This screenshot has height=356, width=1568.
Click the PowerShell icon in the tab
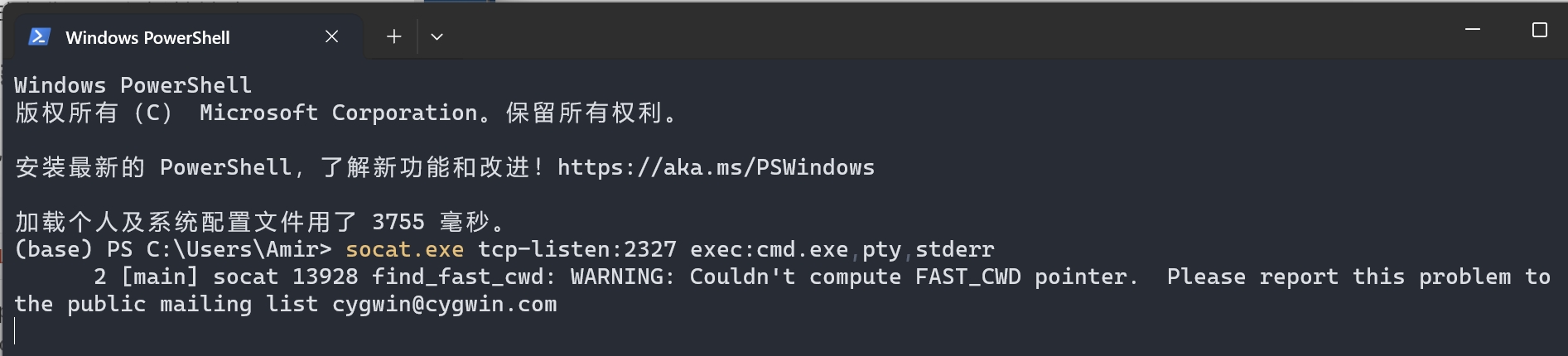tap(39, 36)
